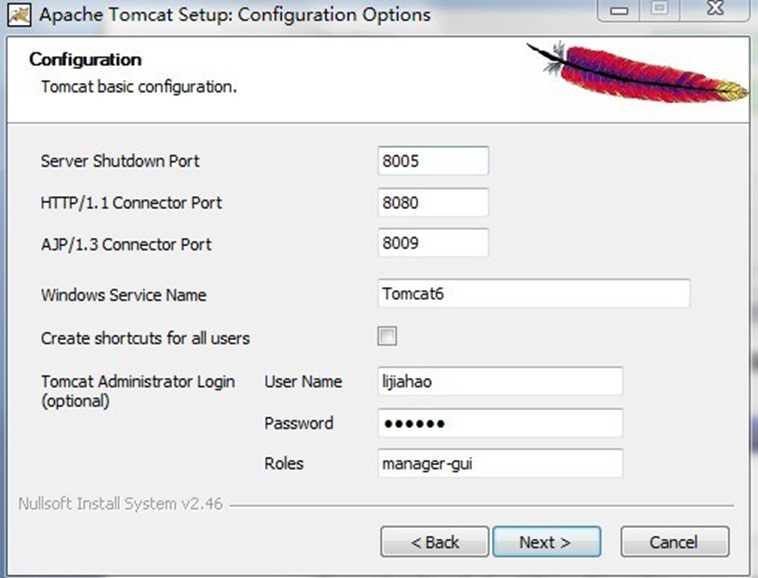Screen dimensions: 758x578
Task: Click the Server Shutdown Port field
Action: [433, 161]
